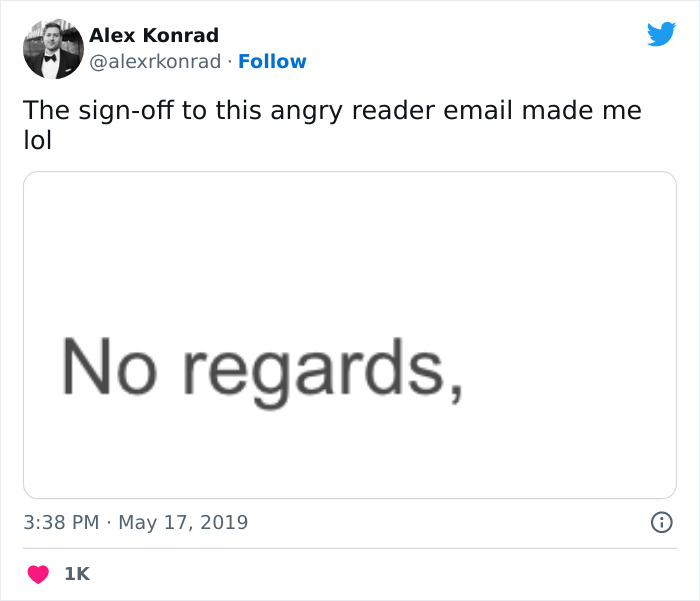Click the word 'lol' in the tweet
700x601 pixels.
coord(37,142)
